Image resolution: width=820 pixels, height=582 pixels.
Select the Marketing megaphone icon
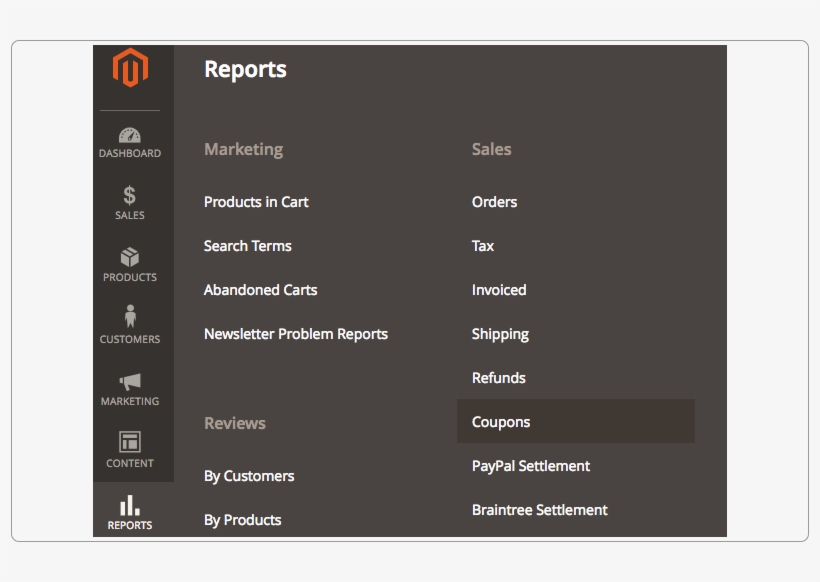131,388
